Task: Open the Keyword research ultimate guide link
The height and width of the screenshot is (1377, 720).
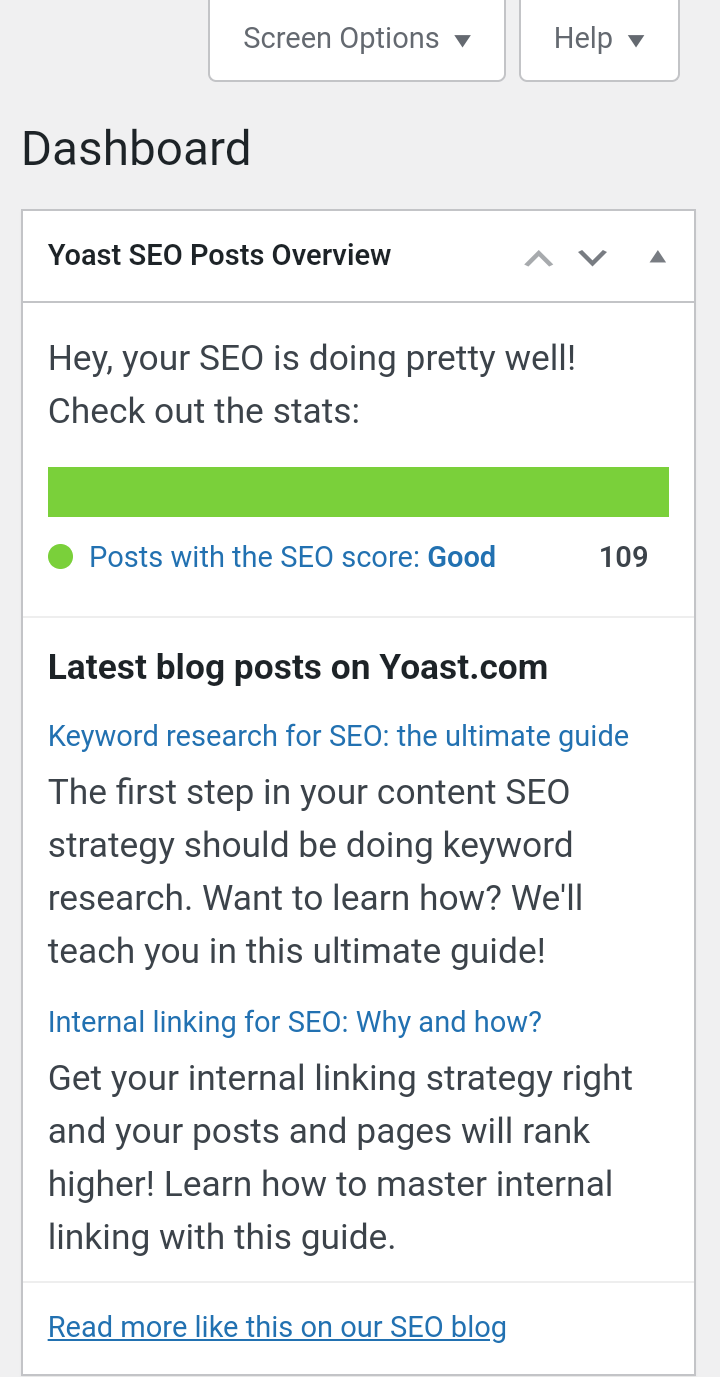Action: coord(338,736)
